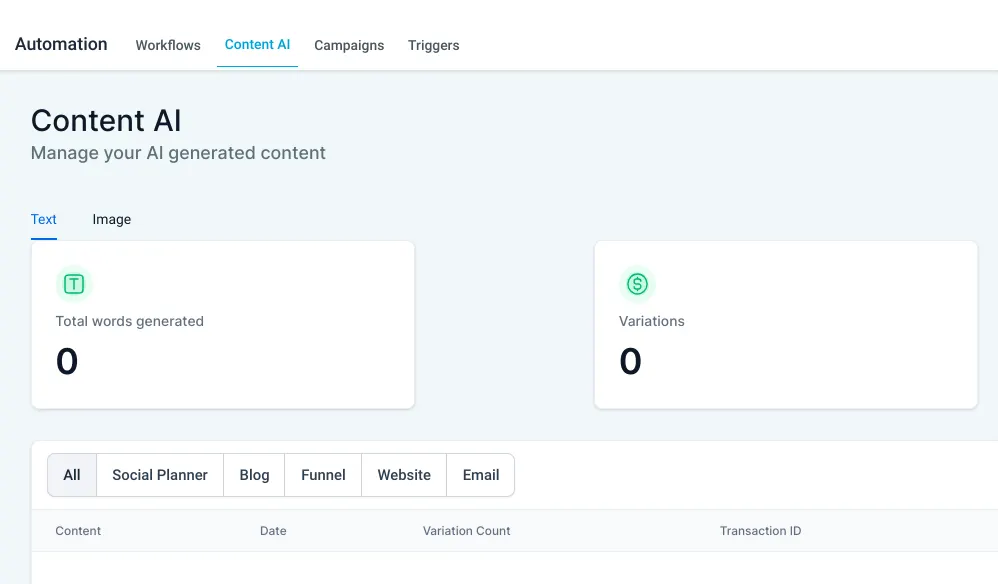Switch to the Text sub-tab
Image resolution: width=998 pixels, height=584 pixels.
44,219
